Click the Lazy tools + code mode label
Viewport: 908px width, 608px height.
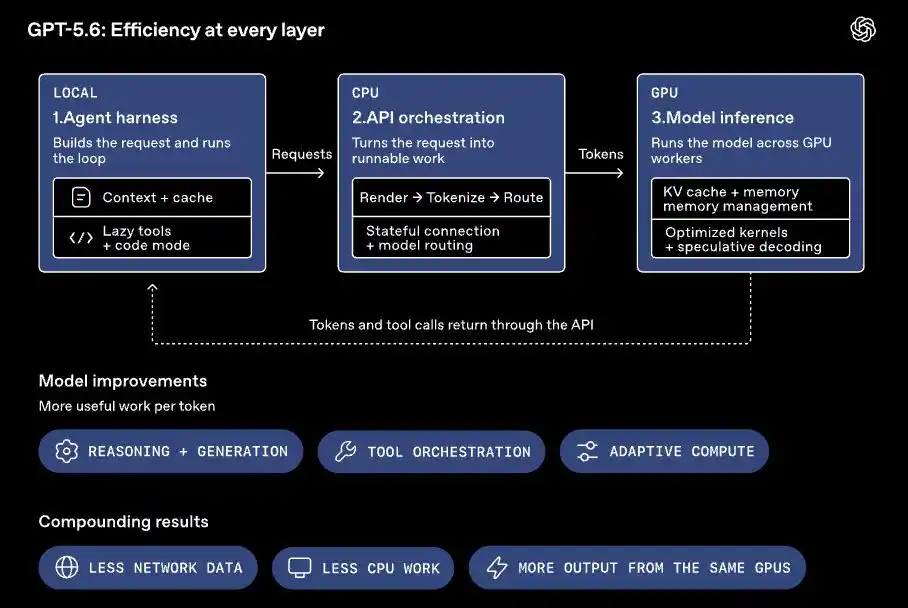[x=146, y=238]
